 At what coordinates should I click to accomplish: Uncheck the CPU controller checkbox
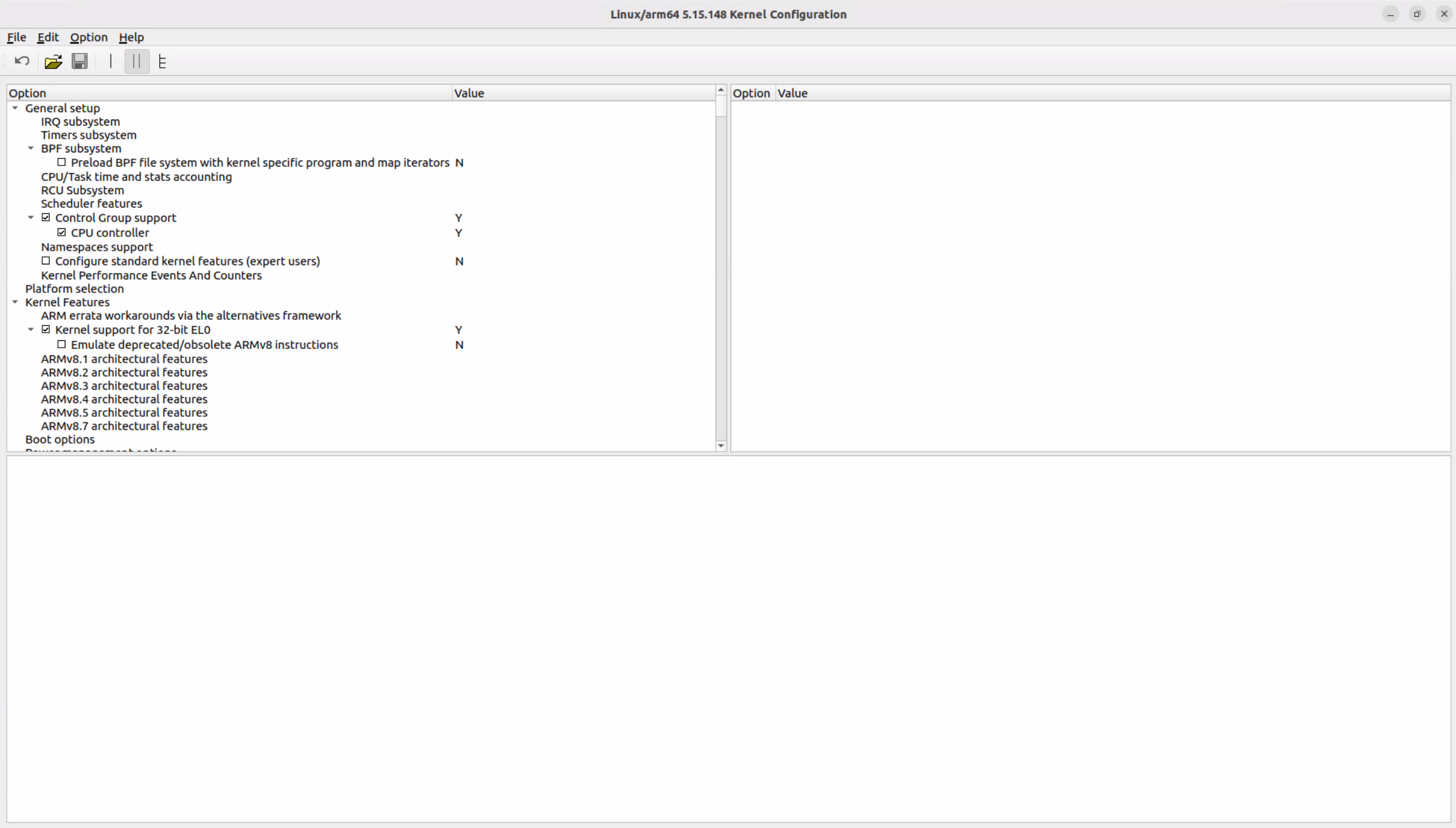tap(62, 233)
